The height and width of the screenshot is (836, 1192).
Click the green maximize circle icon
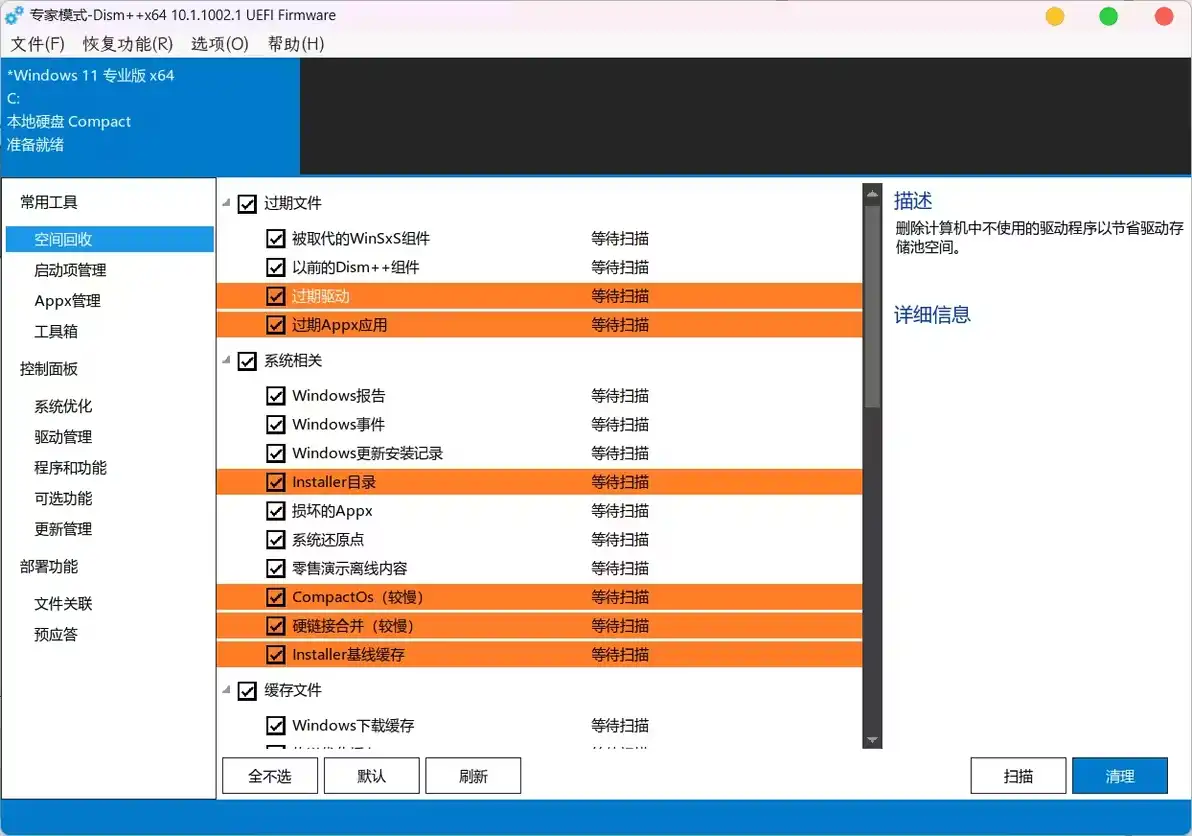coord(1109,16)
